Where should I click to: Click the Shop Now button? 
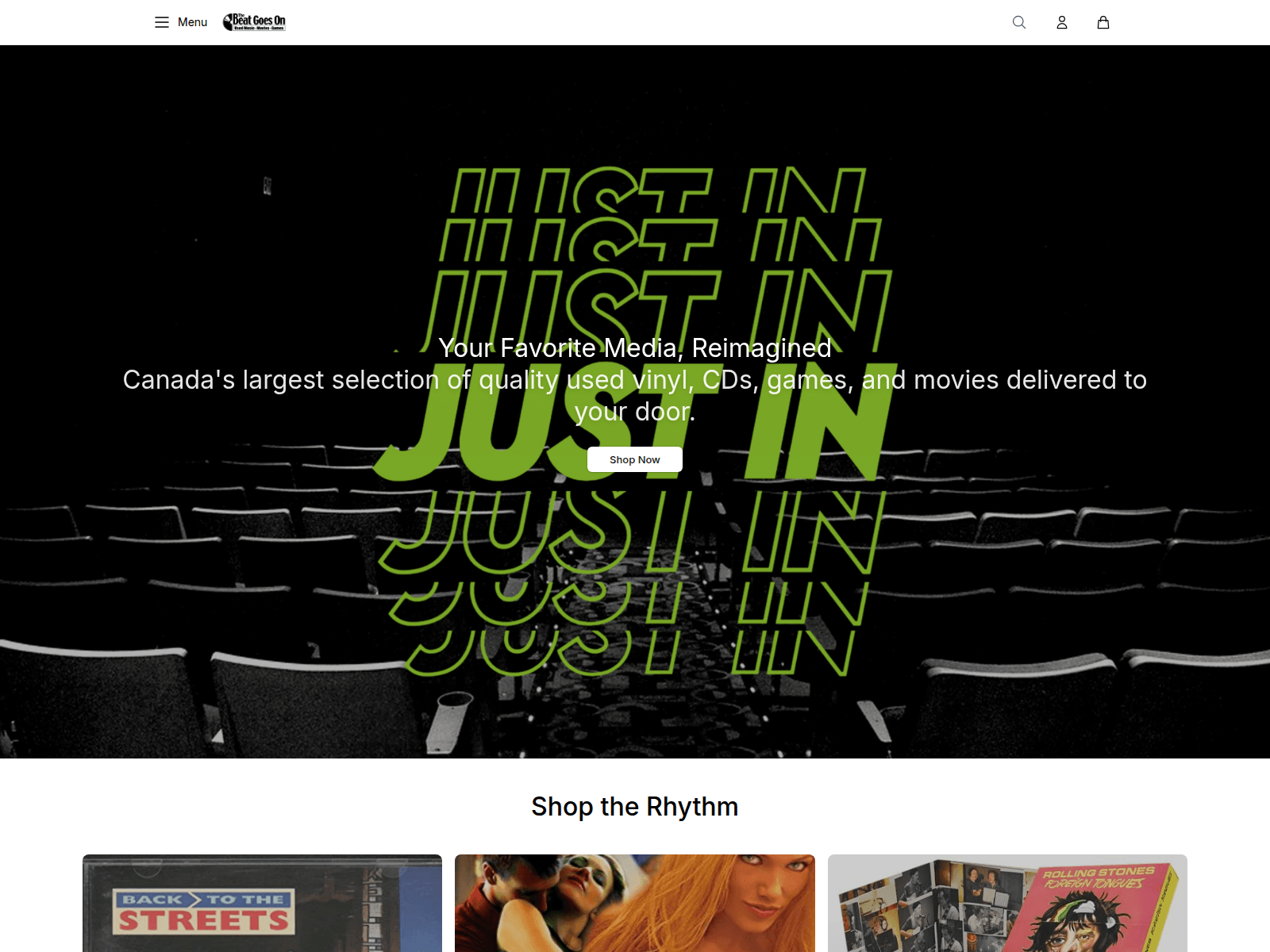point(635,459)
